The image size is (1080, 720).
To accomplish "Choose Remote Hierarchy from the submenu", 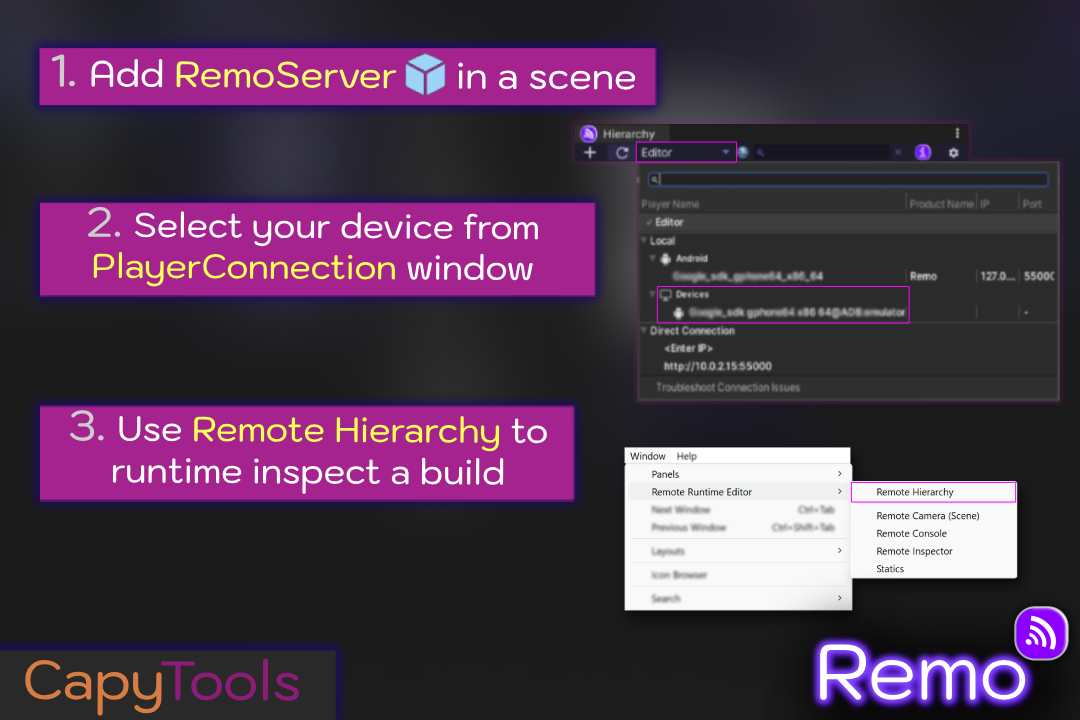I will [x=933, y=492].
